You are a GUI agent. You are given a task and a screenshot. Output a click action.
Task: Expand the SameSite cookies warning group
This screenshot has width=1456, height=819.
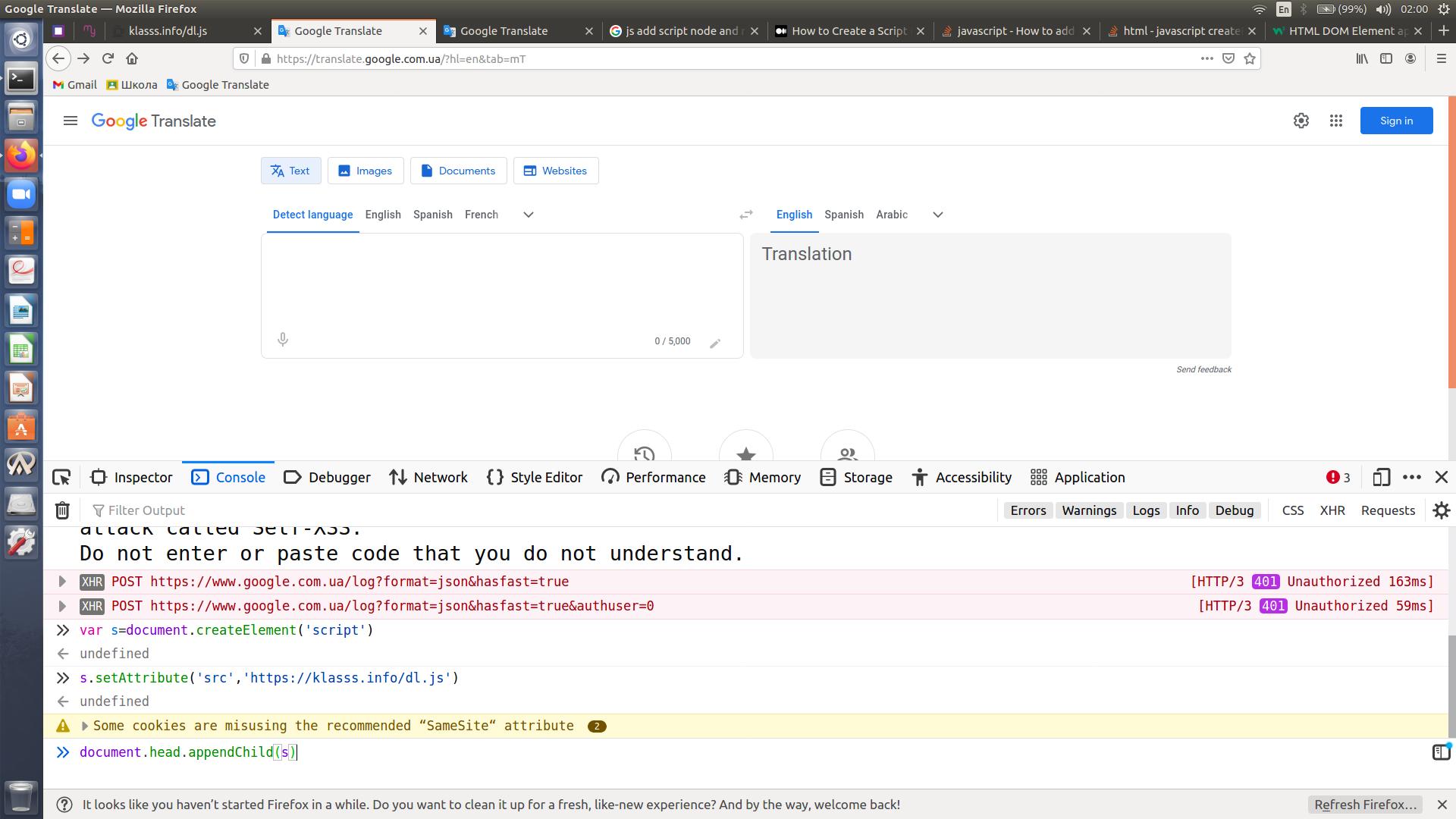85,726
